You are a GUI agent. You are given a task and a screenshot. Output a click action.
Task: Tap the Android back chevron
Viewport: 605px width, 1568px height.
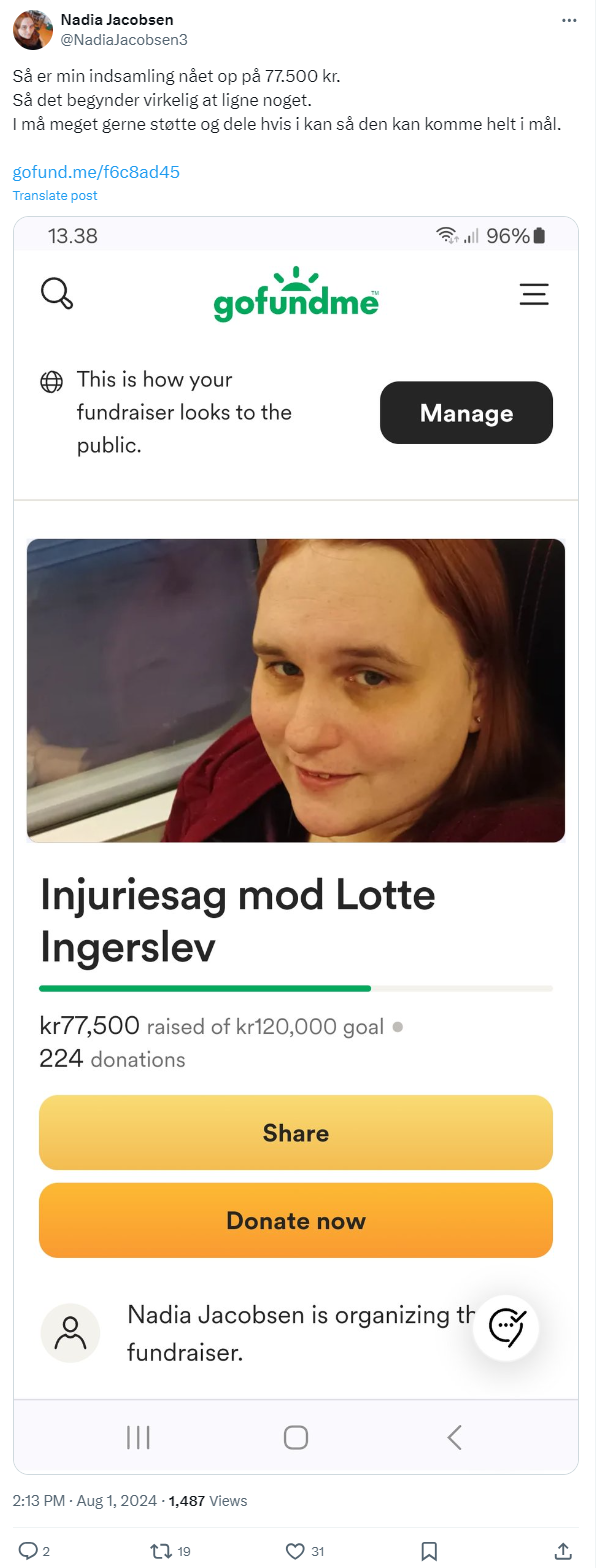click(454, 1437)
